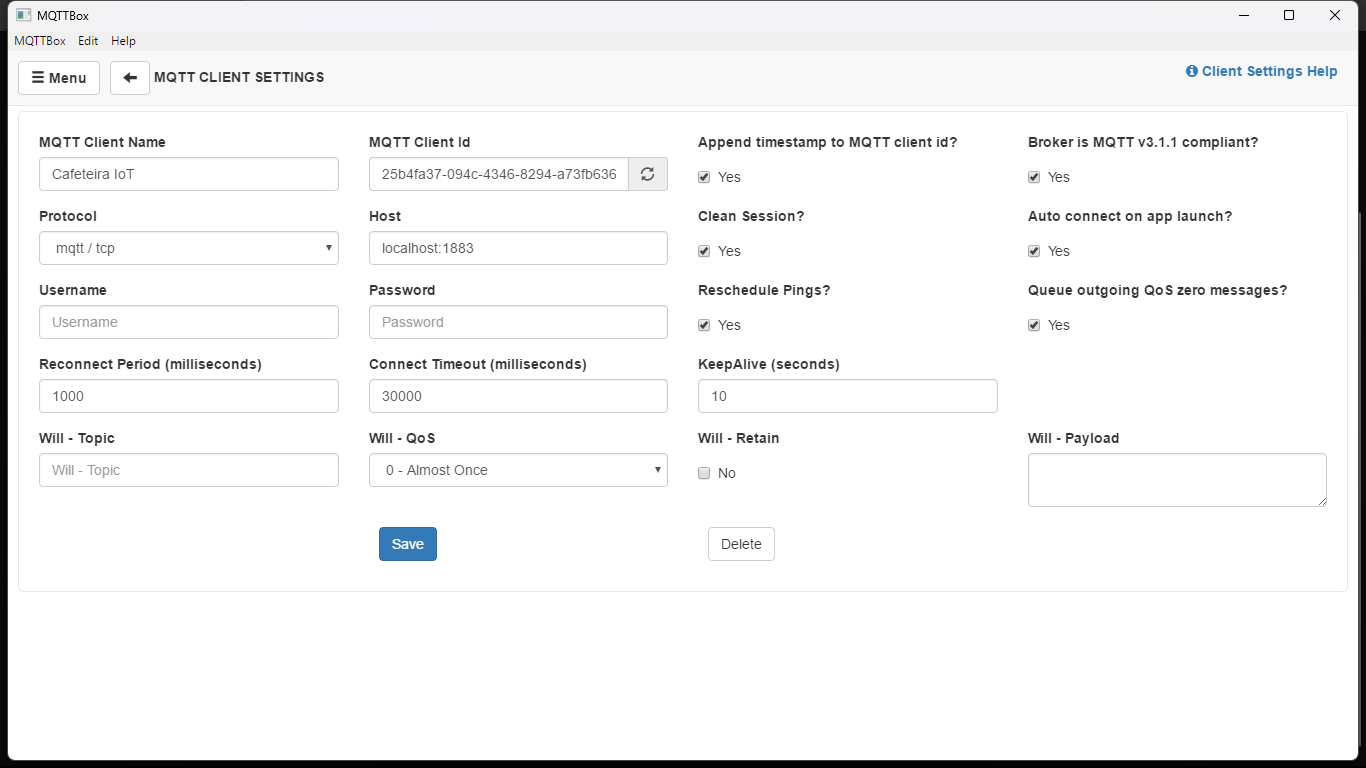1366x768 pixels.
Task: Click the Will - Payload text area
Action: (1177, 480)
